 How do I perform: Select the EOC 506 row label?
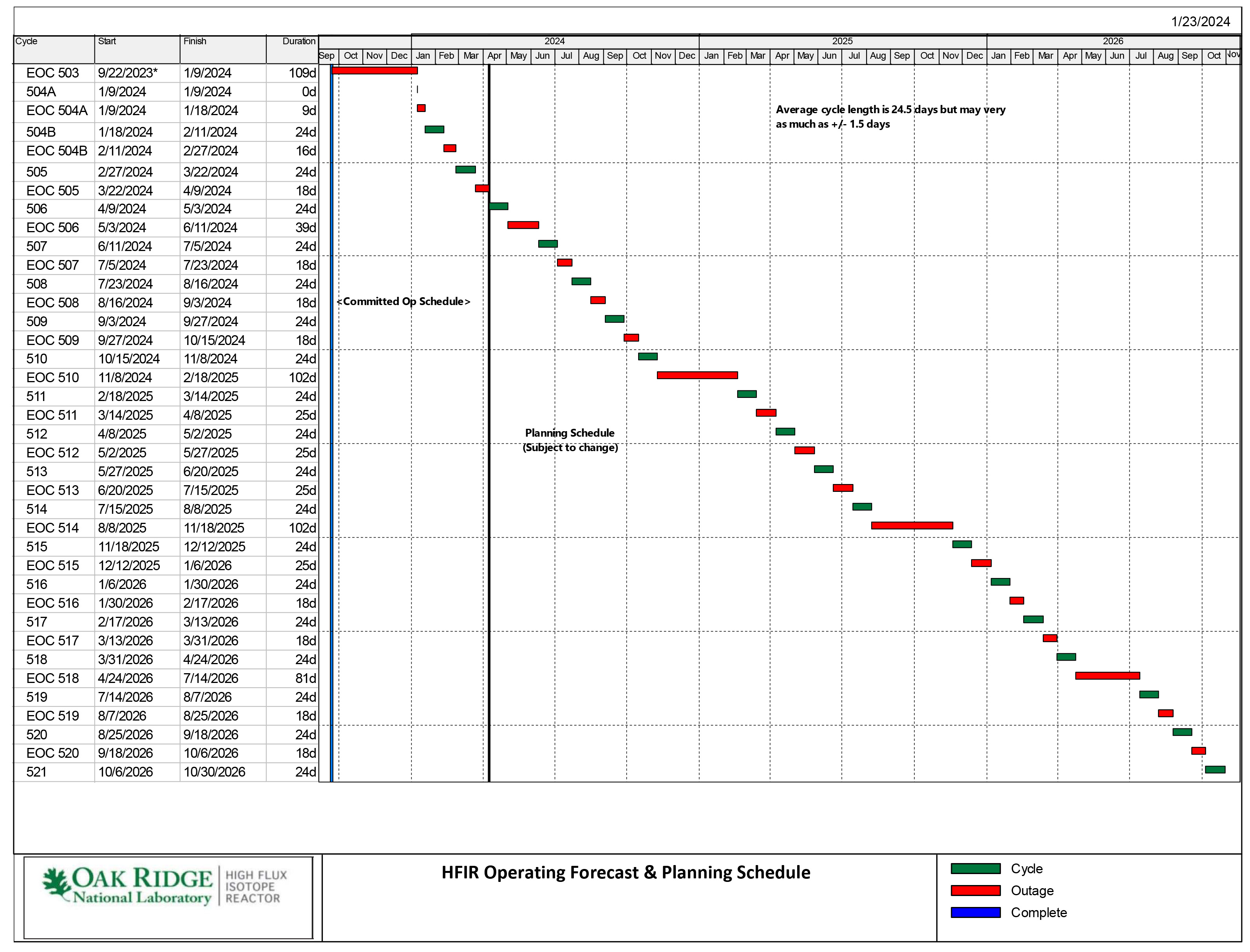coord(53,228)
